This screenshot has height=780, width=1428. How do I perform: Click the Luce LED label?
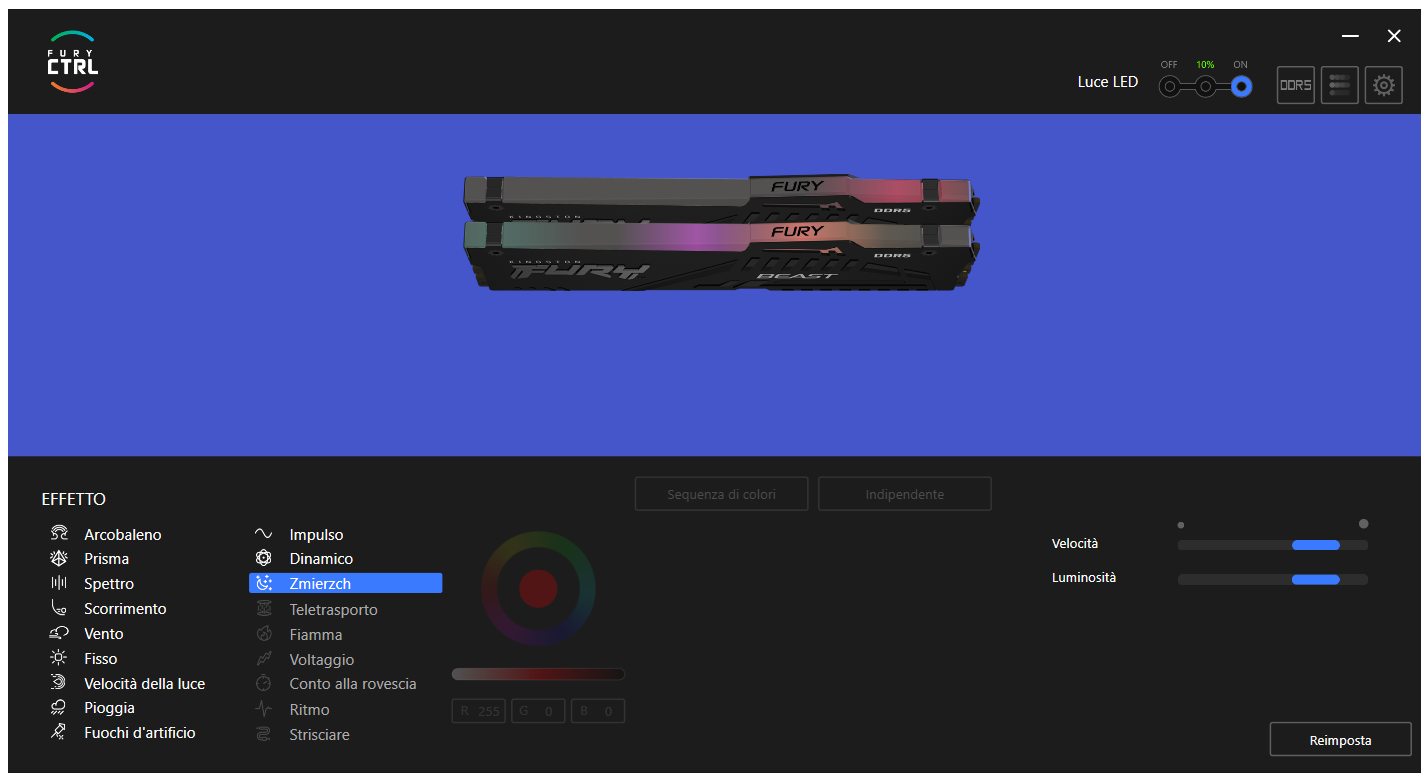tap(1108, 82)
